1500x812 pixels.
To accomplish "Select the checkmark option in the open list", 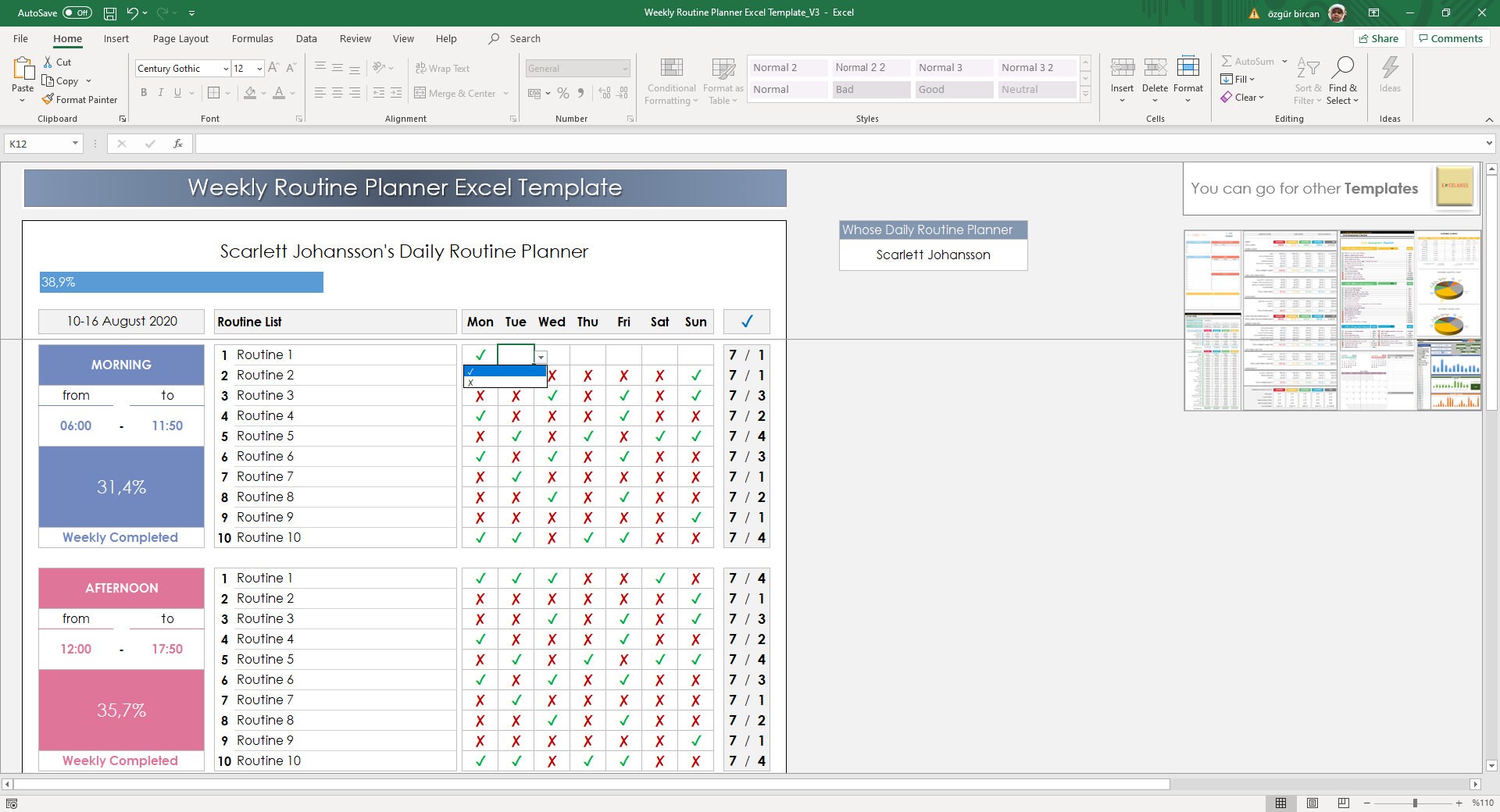I will (504, 371).
